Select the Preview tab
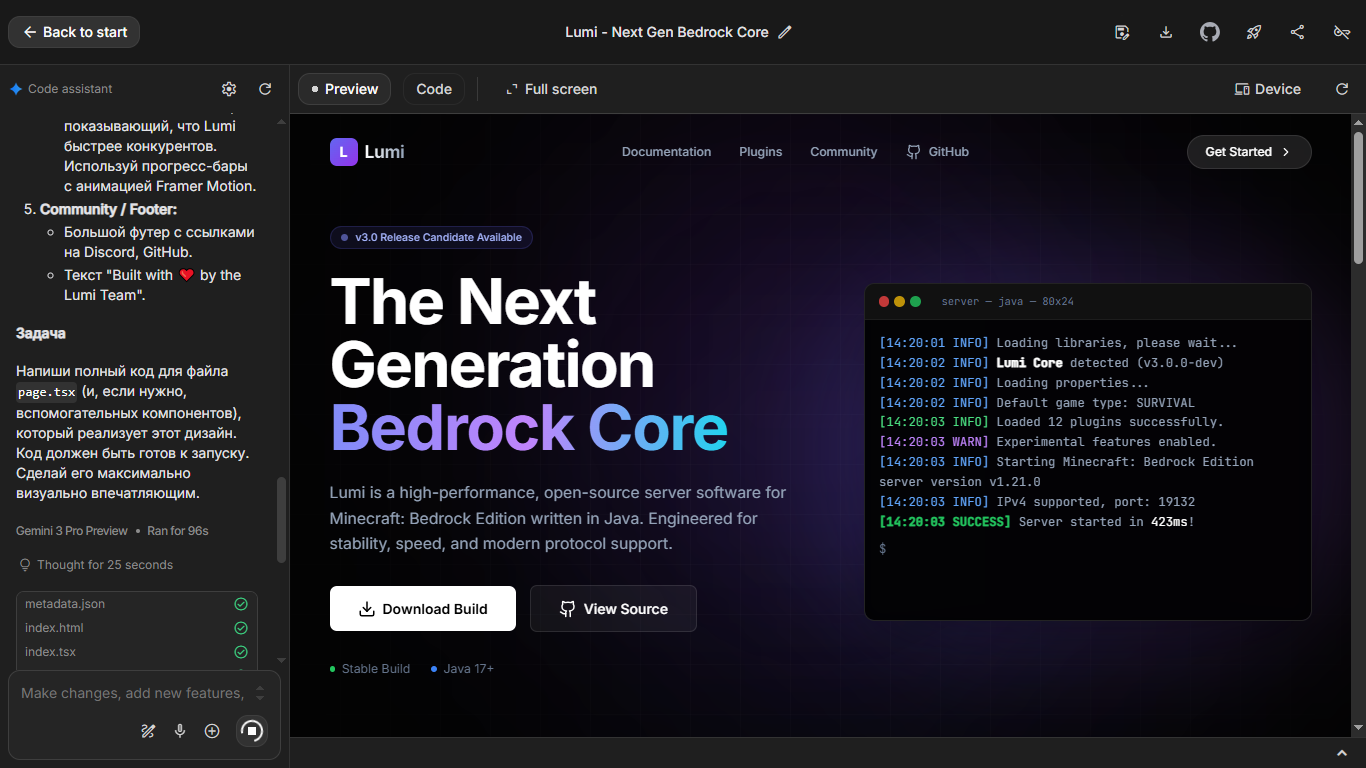The height and width of the screenshot is (768, 1366). point(344,89)
